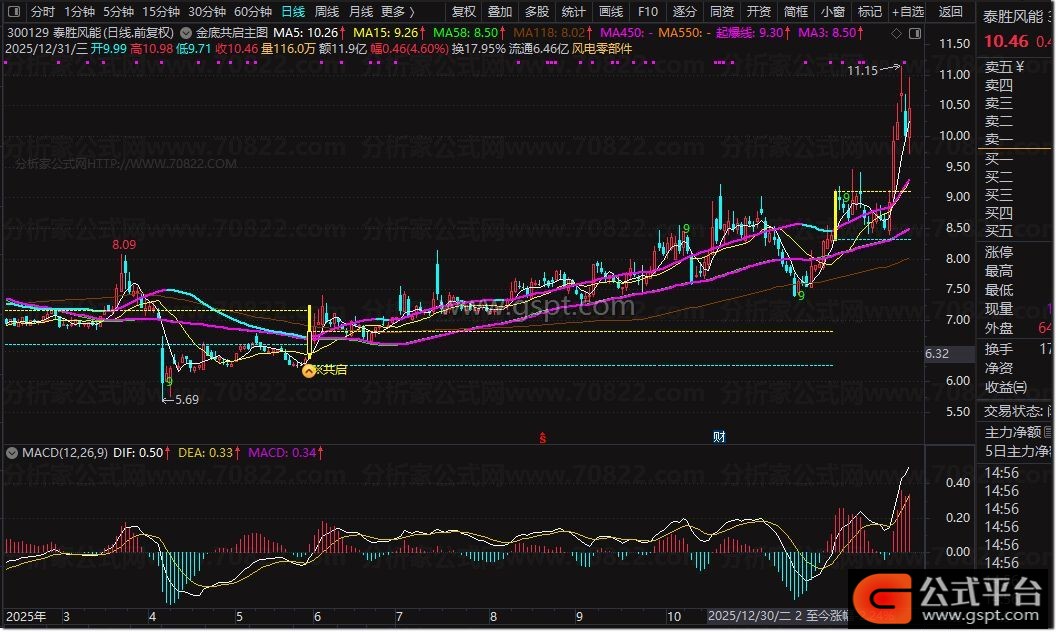
Task: Click the 11.15 high price label
Action: point(861,71)
